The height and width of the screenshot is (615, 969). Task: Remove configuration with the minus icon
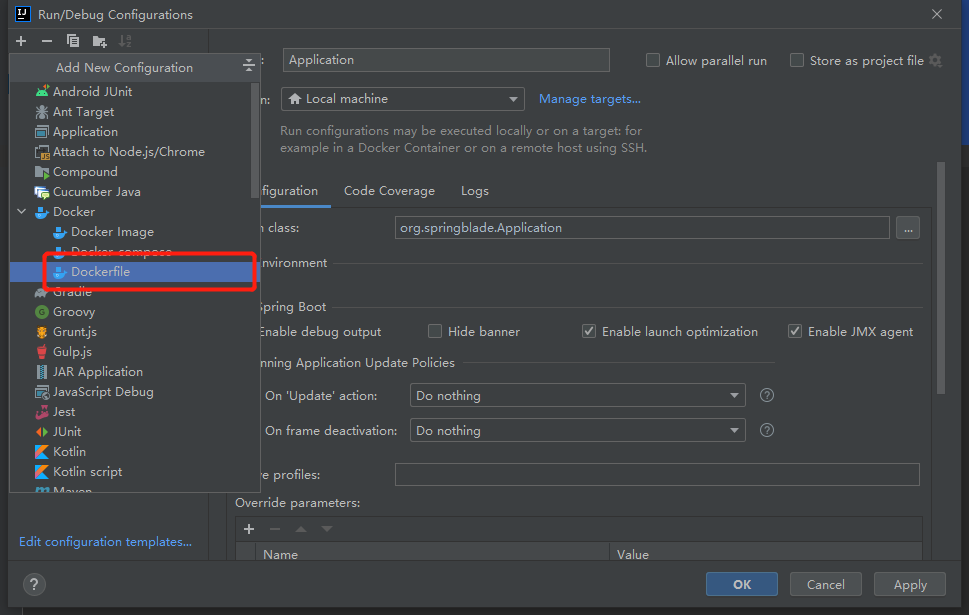(x=47, y=41)
